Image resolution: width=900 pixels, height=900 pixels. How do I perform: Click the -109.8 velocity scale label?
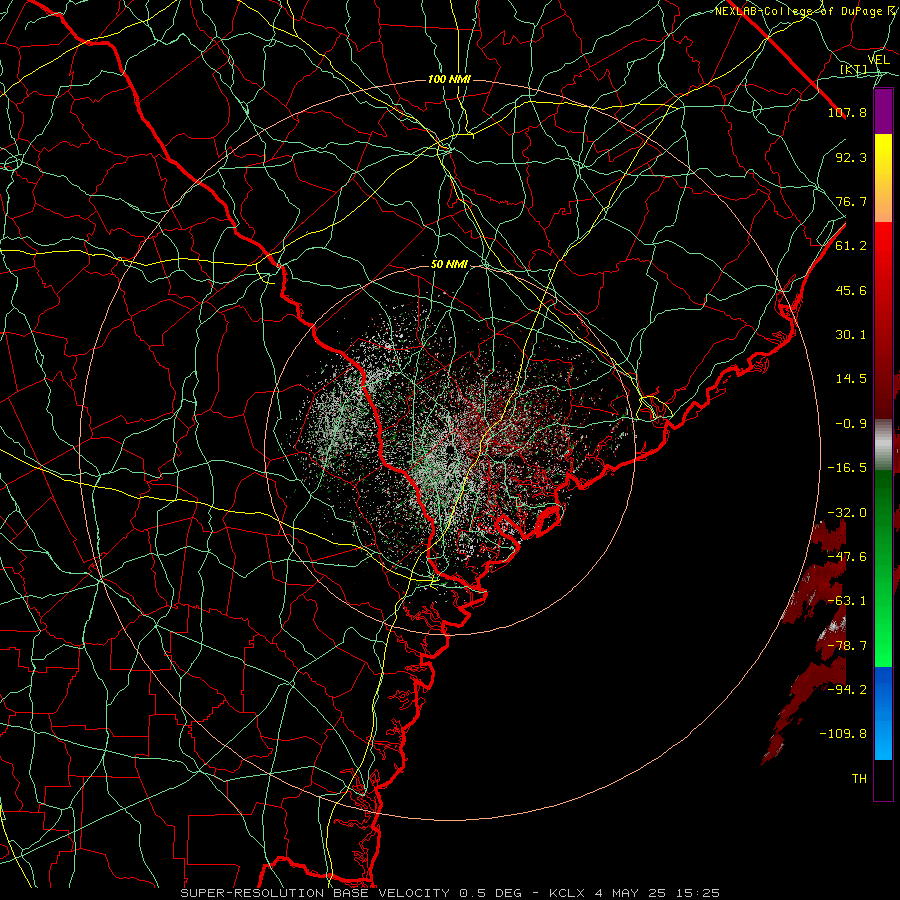pos(843,734)
